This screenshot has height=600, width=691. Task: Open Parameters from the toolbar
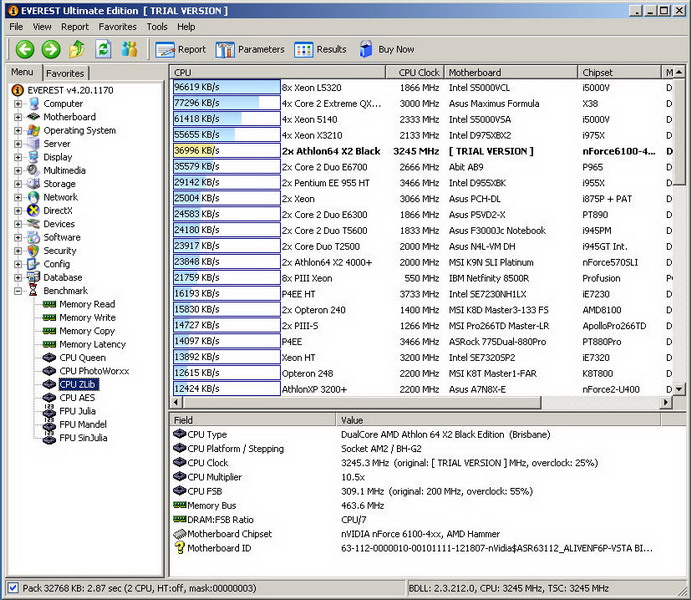[x=250, y=49]
